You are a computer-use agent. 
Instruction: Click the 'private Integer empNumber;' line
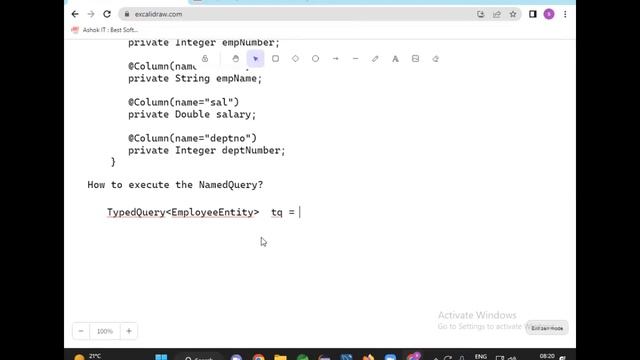tap(204, 42)
